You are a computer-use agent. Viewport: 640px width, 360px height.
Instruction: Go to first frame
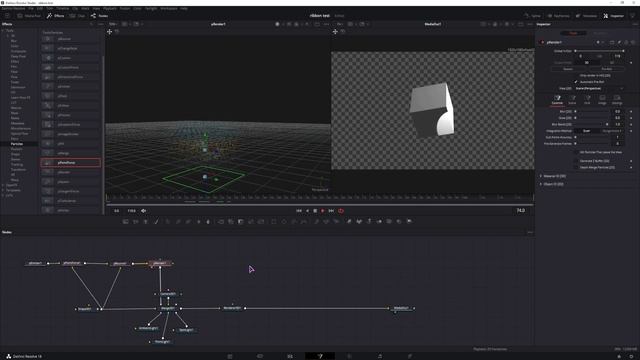[299, 211]
